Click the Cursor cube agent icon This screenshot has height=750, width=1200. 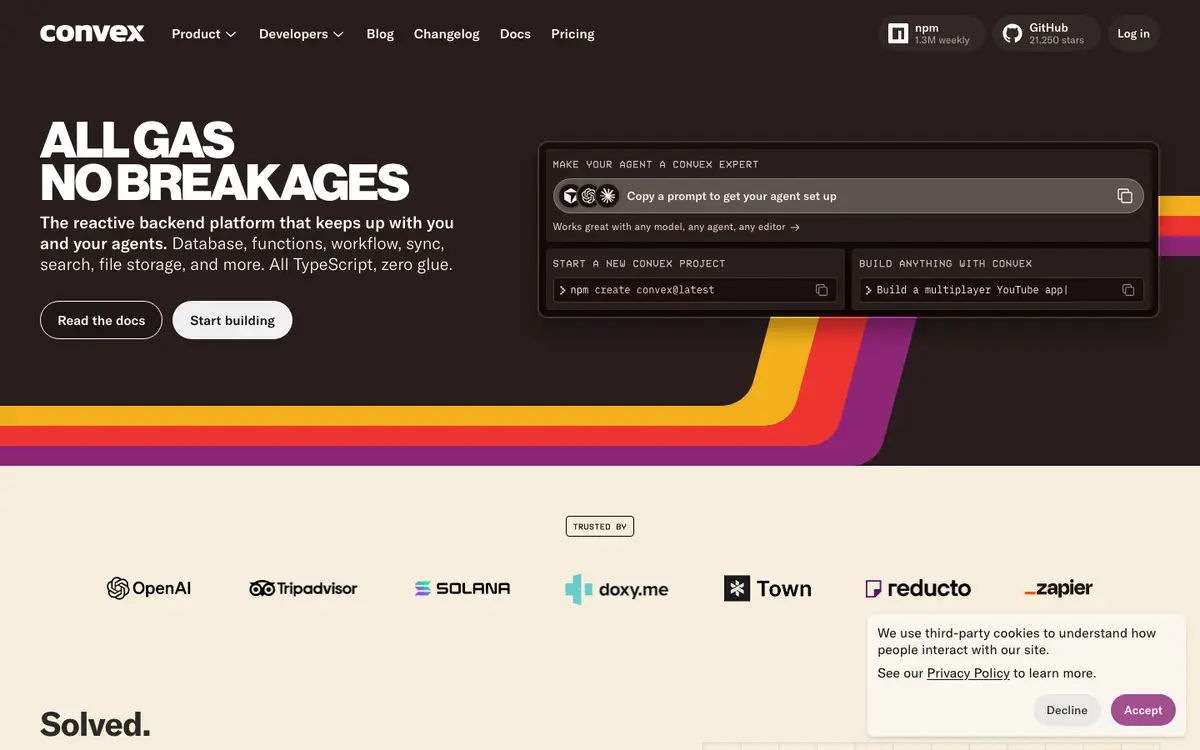point(570,196)
